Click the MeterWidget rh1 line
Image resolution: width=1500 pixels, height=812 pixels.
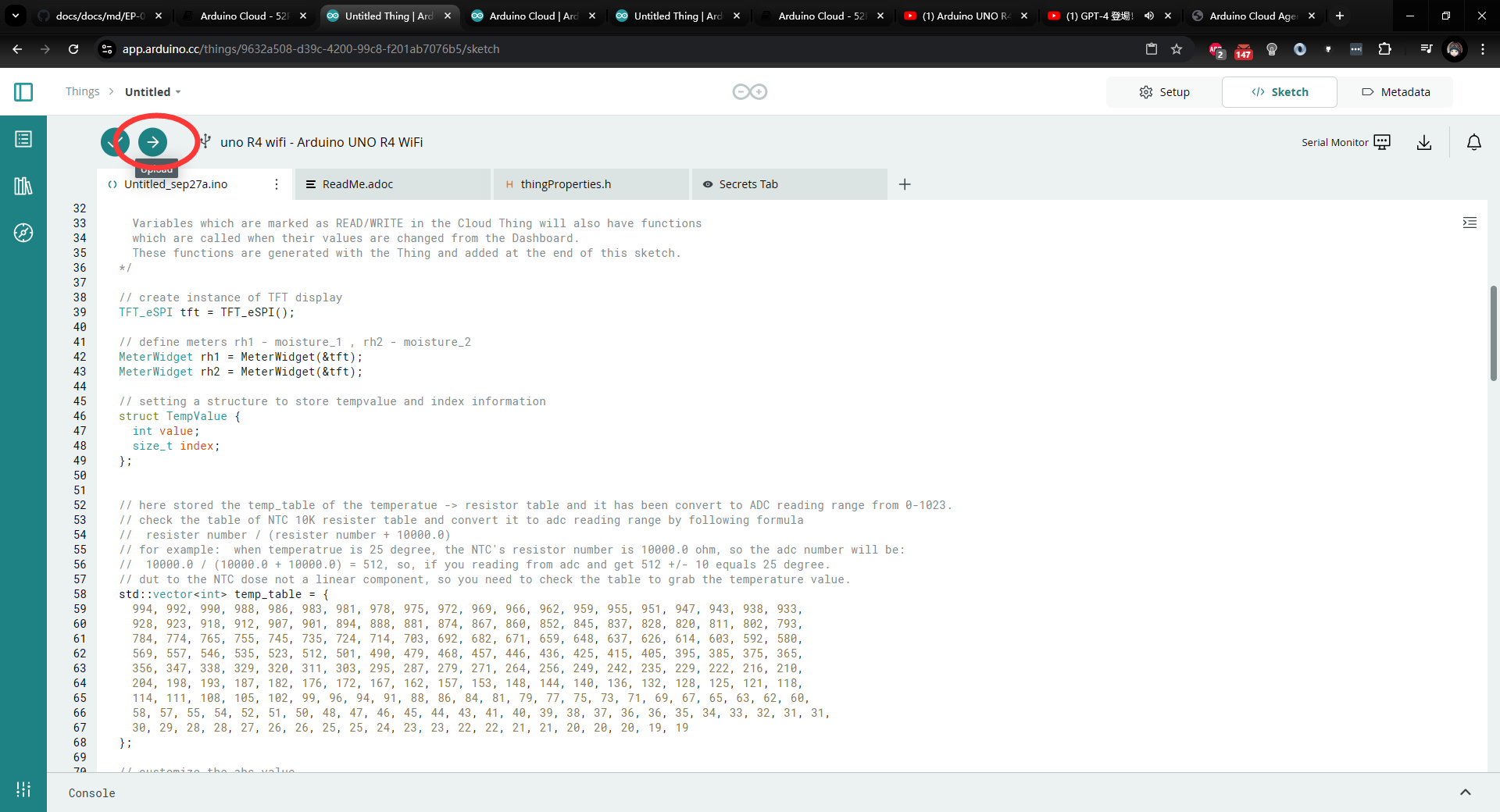(x=241, y=357)
